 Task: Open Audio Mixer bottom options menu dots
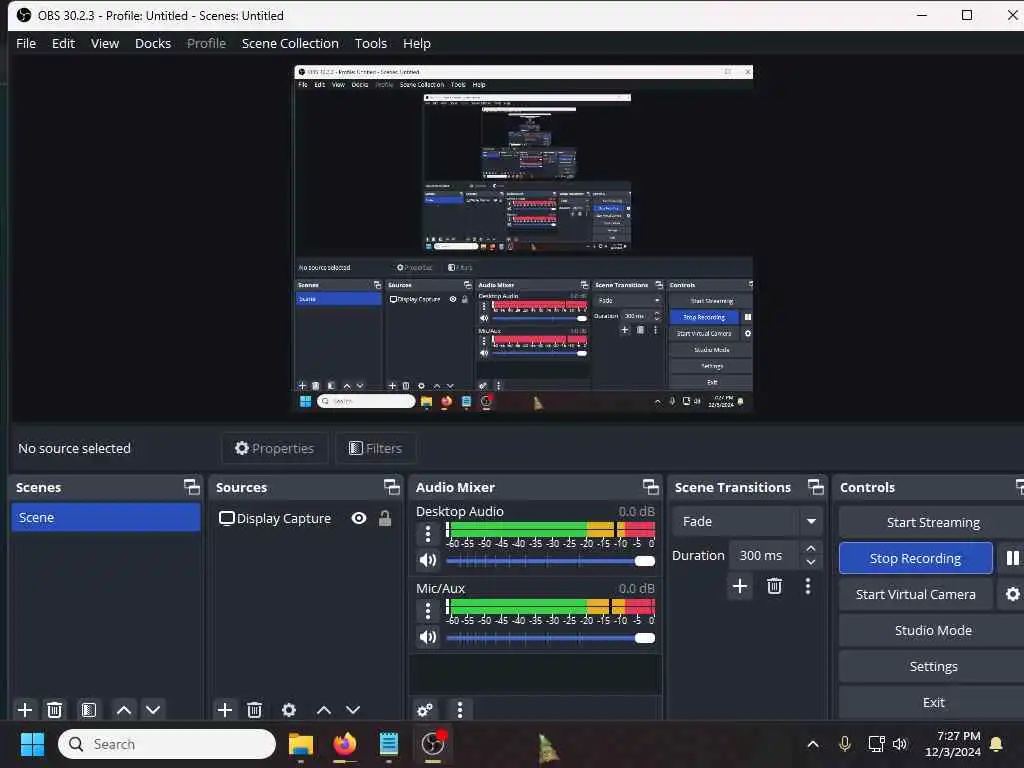[x=460, y=710]
